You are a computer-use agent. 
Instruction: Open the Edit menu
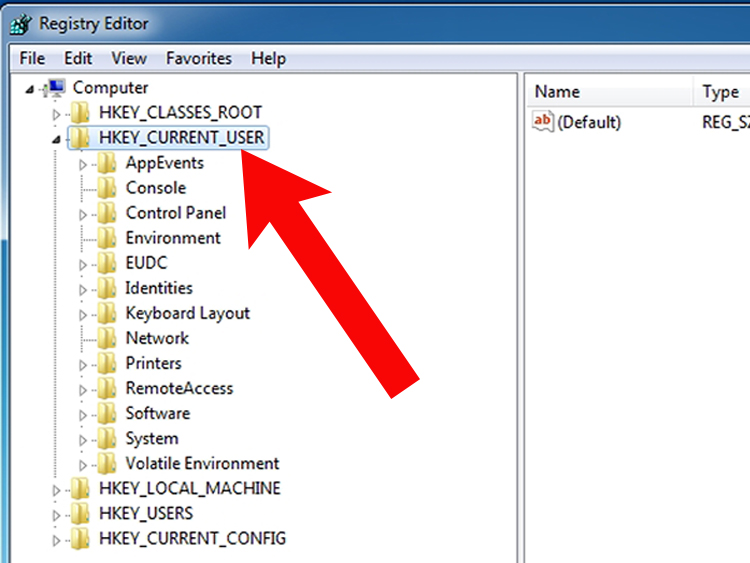78,58
